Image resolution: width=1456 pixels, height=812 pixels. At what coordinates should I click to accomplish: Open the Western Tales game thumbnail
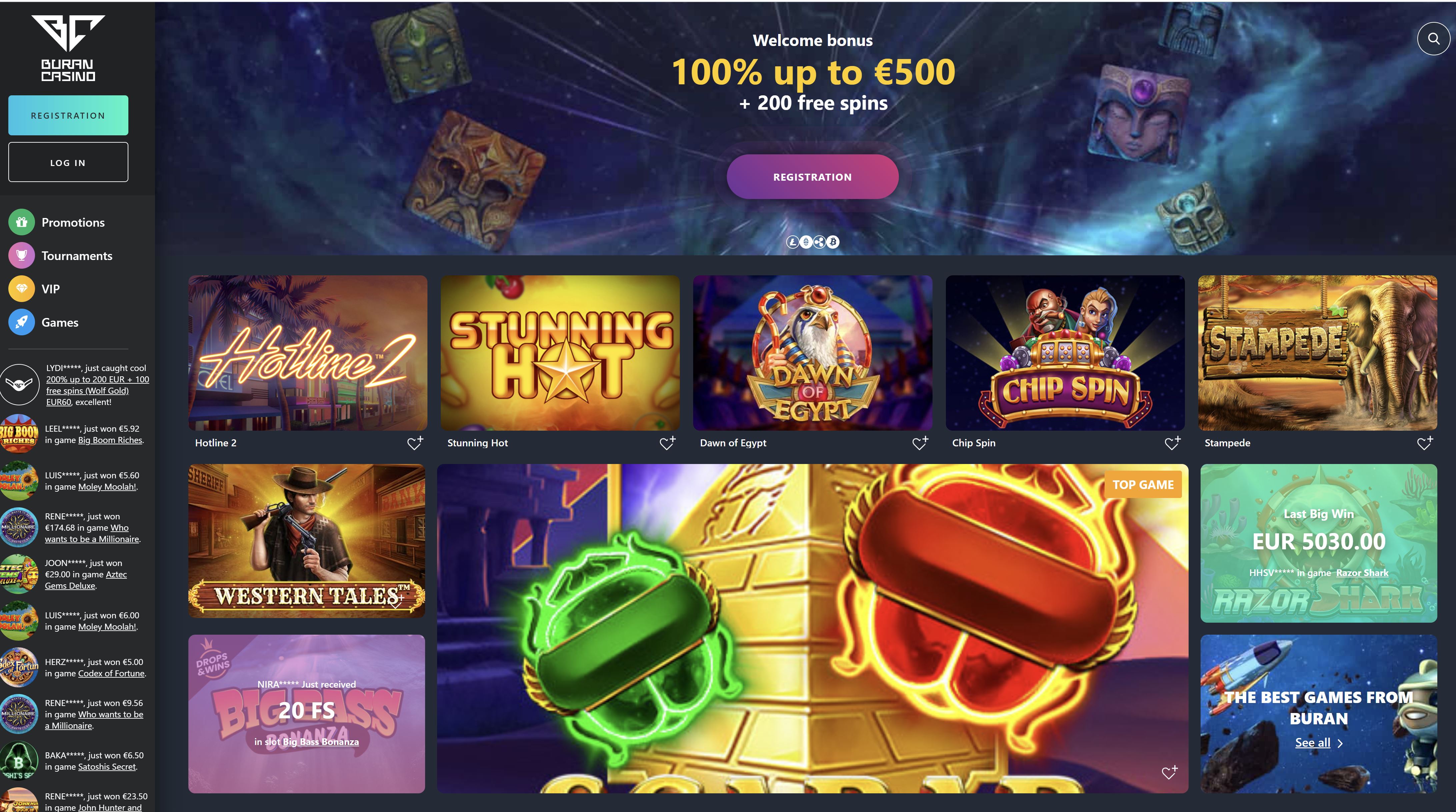tap(306, 541)
